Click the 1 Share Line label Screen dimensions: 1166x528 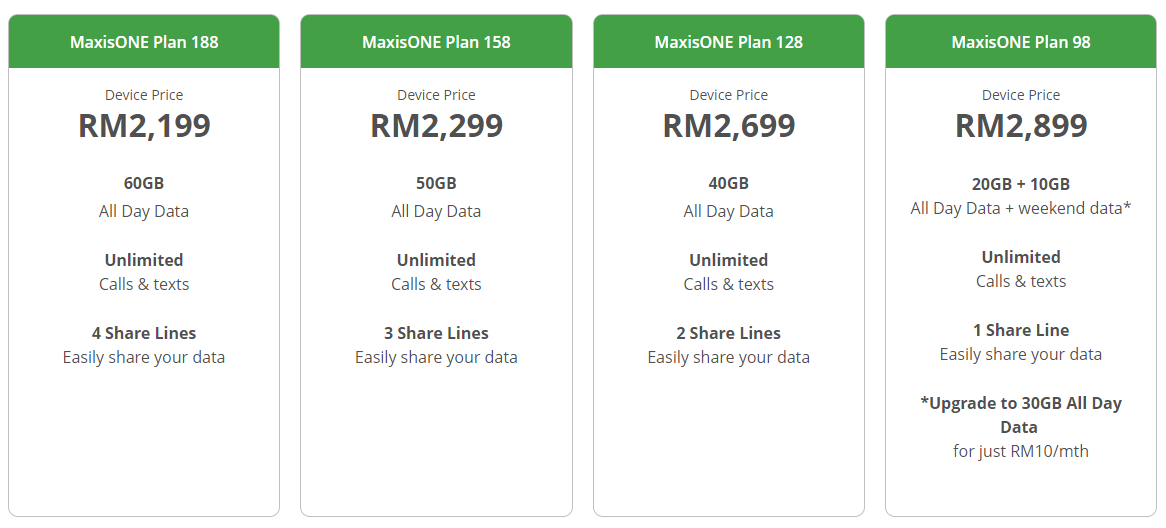tap(1021, 330)
